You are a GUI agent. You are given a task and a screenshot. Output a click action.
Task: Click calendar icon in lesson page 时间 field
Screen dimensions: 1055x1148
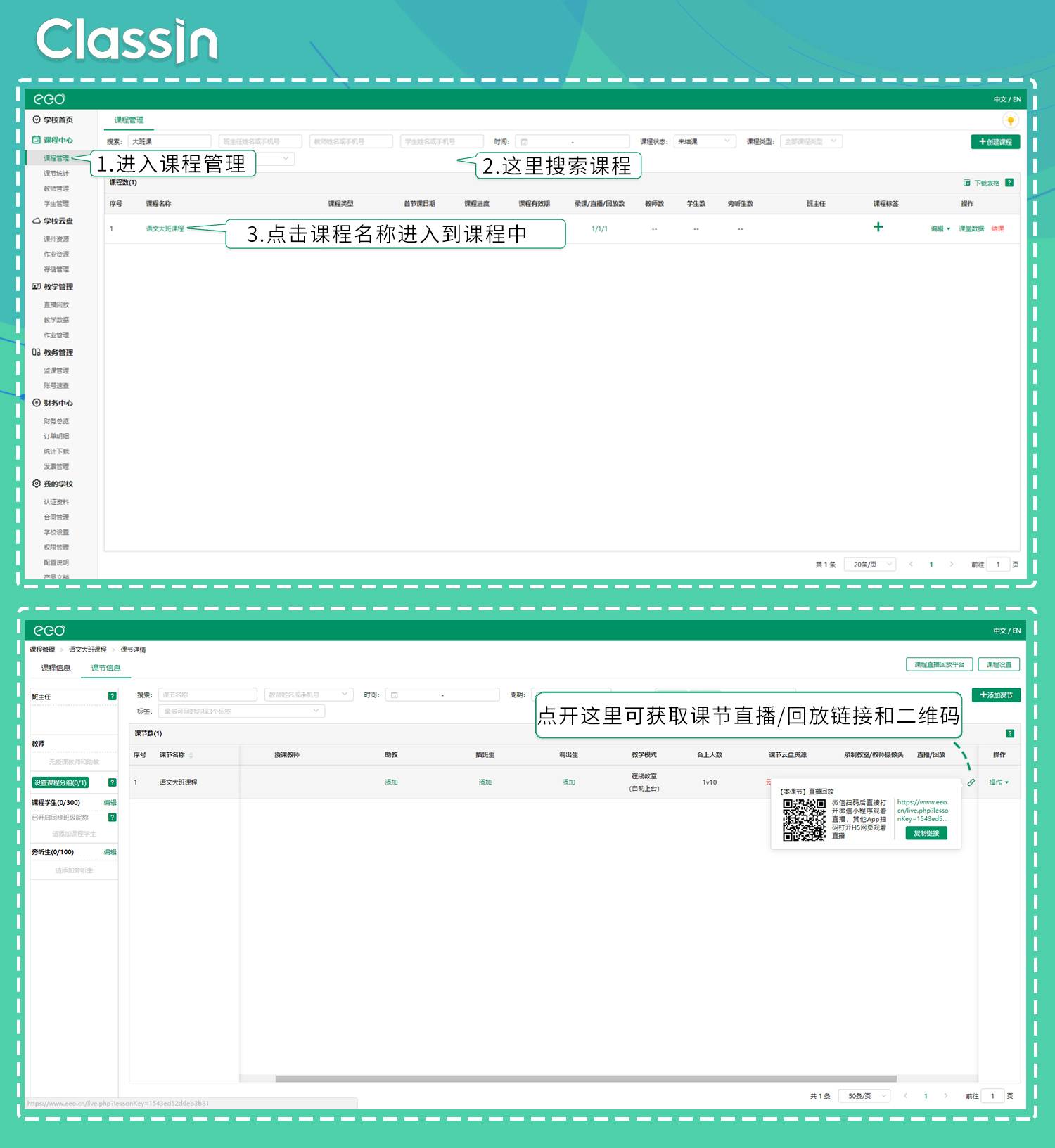pyautogui.click(x=395, y=695)
